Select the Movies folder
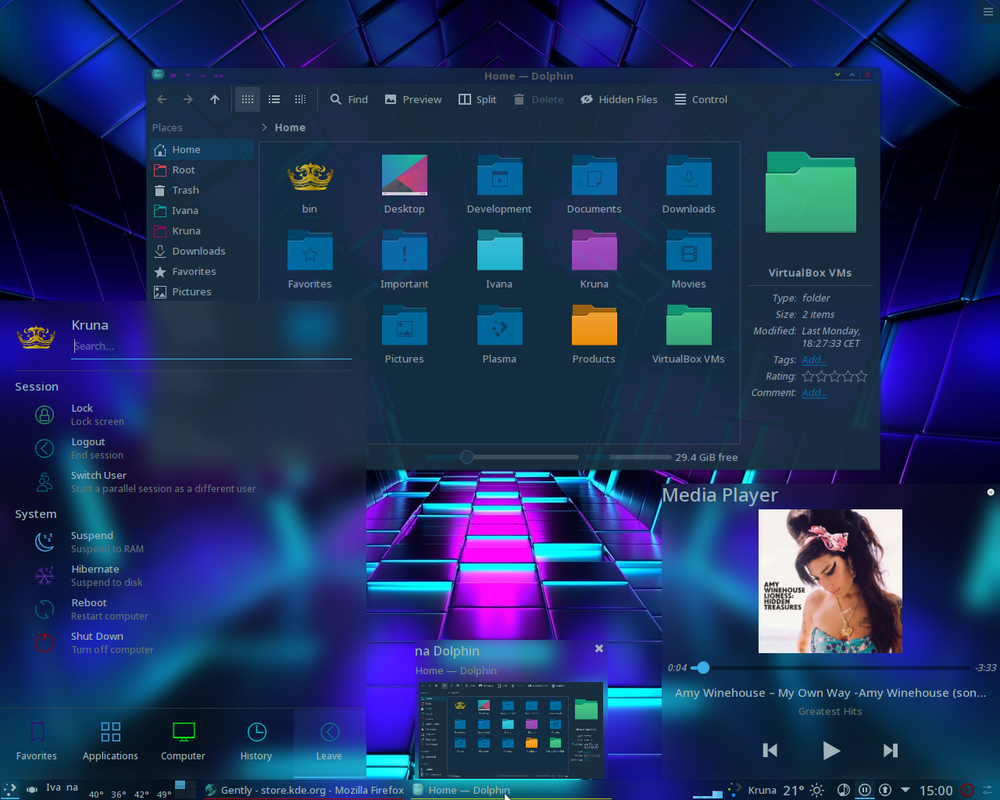 [x=689, y=259]
